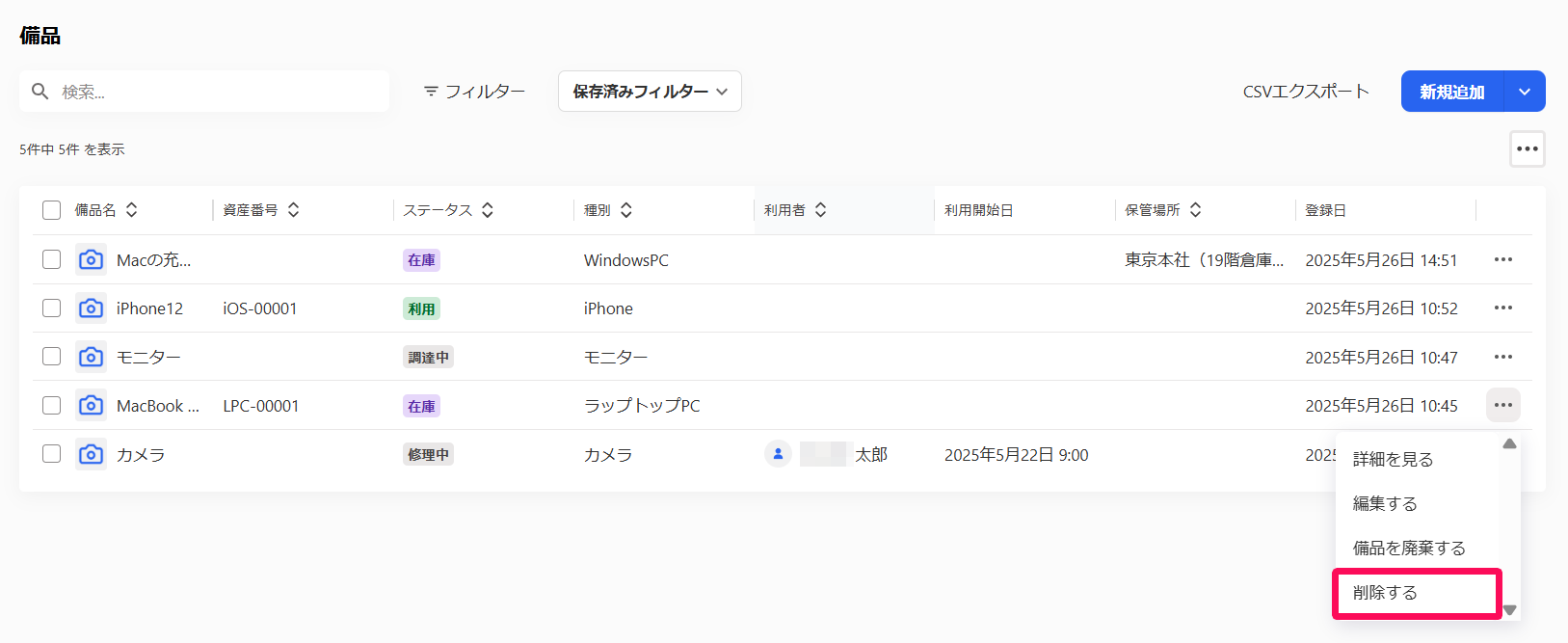The height and width of the screenshot is (643, 1568).
Task: Sort by 備品名 column
Action: point(132,210)
